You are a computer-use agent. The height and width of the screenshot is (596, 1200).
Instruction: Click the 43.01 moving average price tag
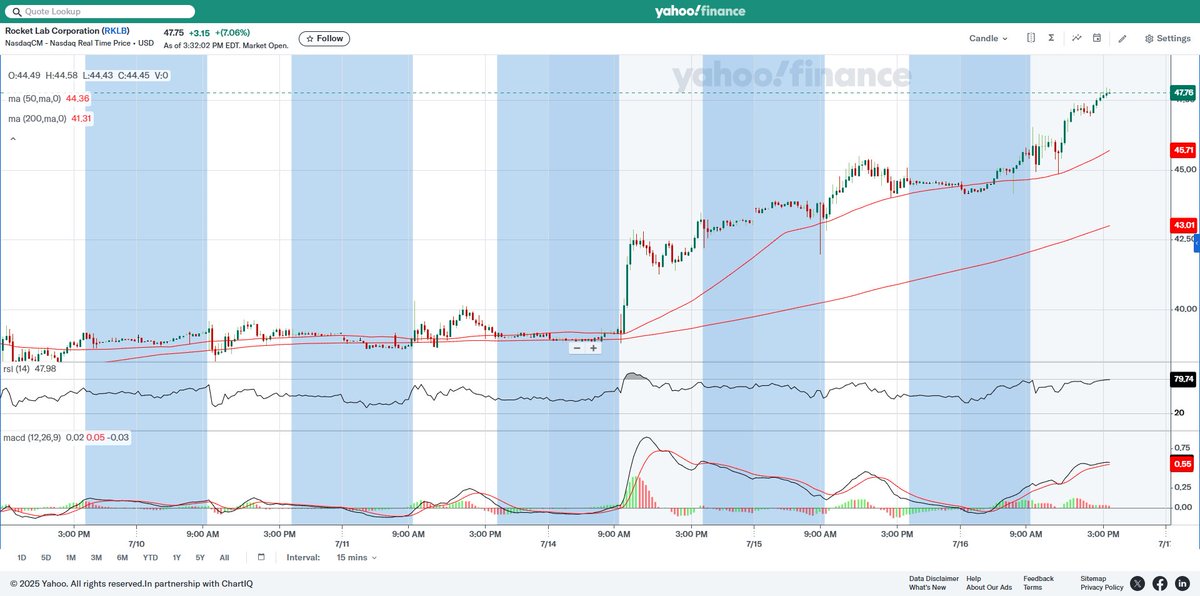(1184, 226)
